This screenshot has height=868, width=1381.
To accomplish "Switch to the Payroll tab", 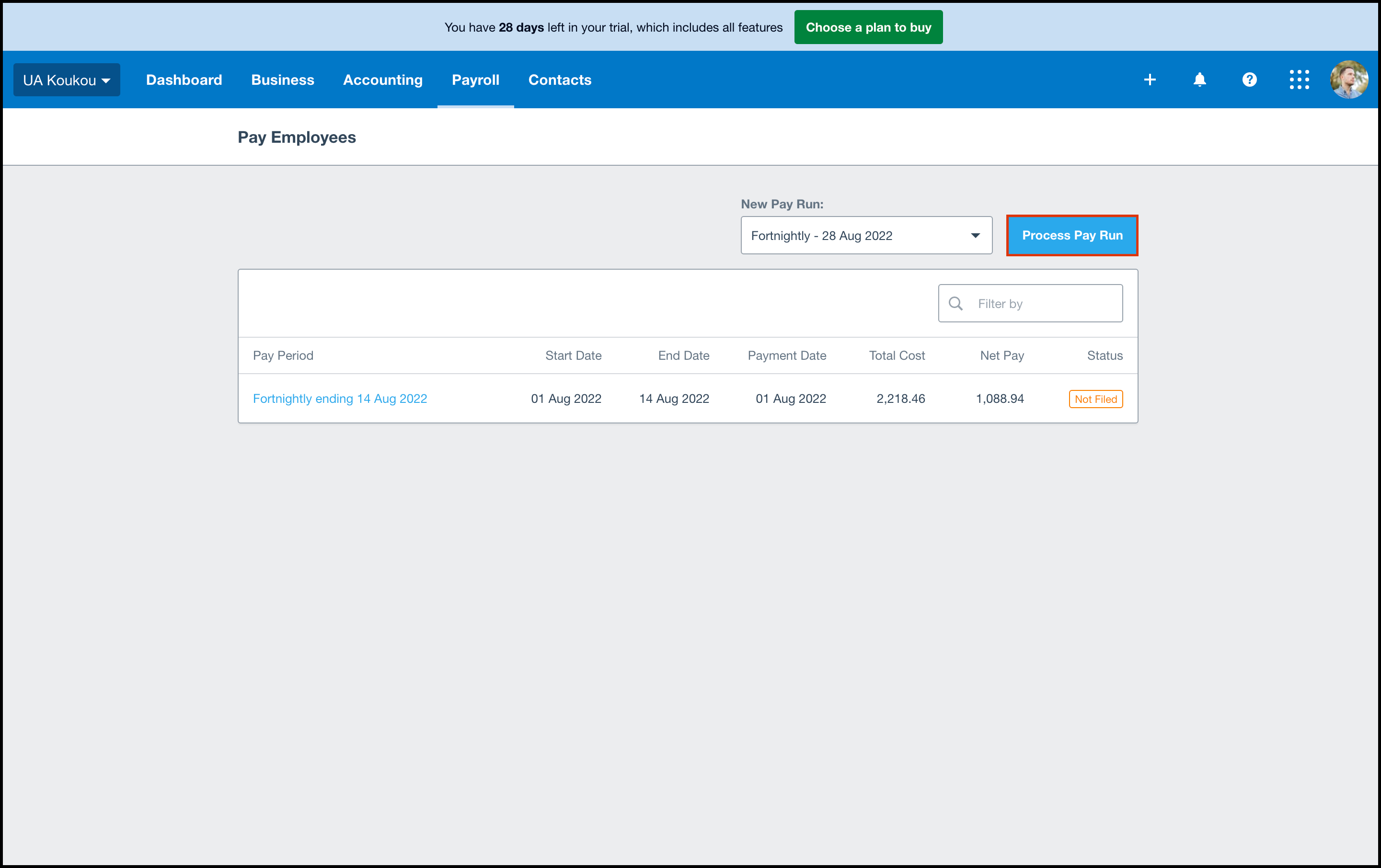I will [475, 80].
